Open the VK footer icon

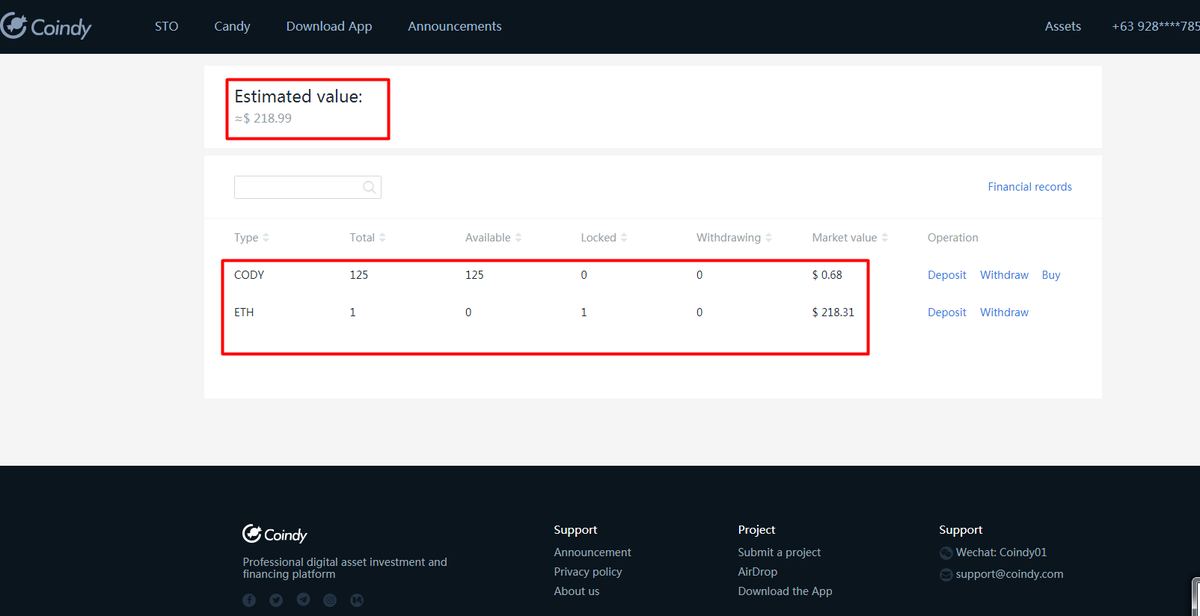coord(357,600)
